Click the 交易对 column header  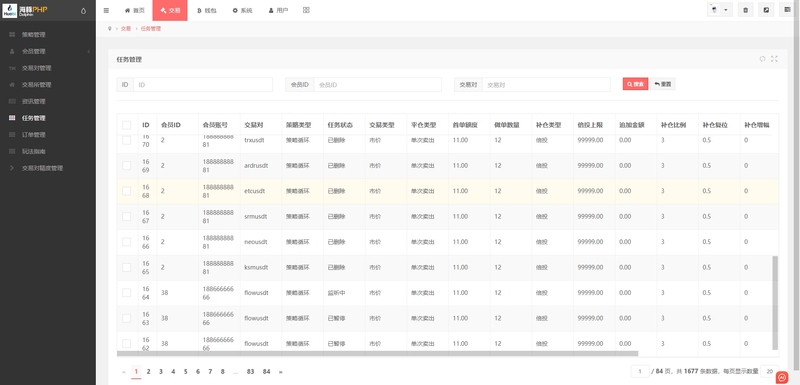point(254,125)
